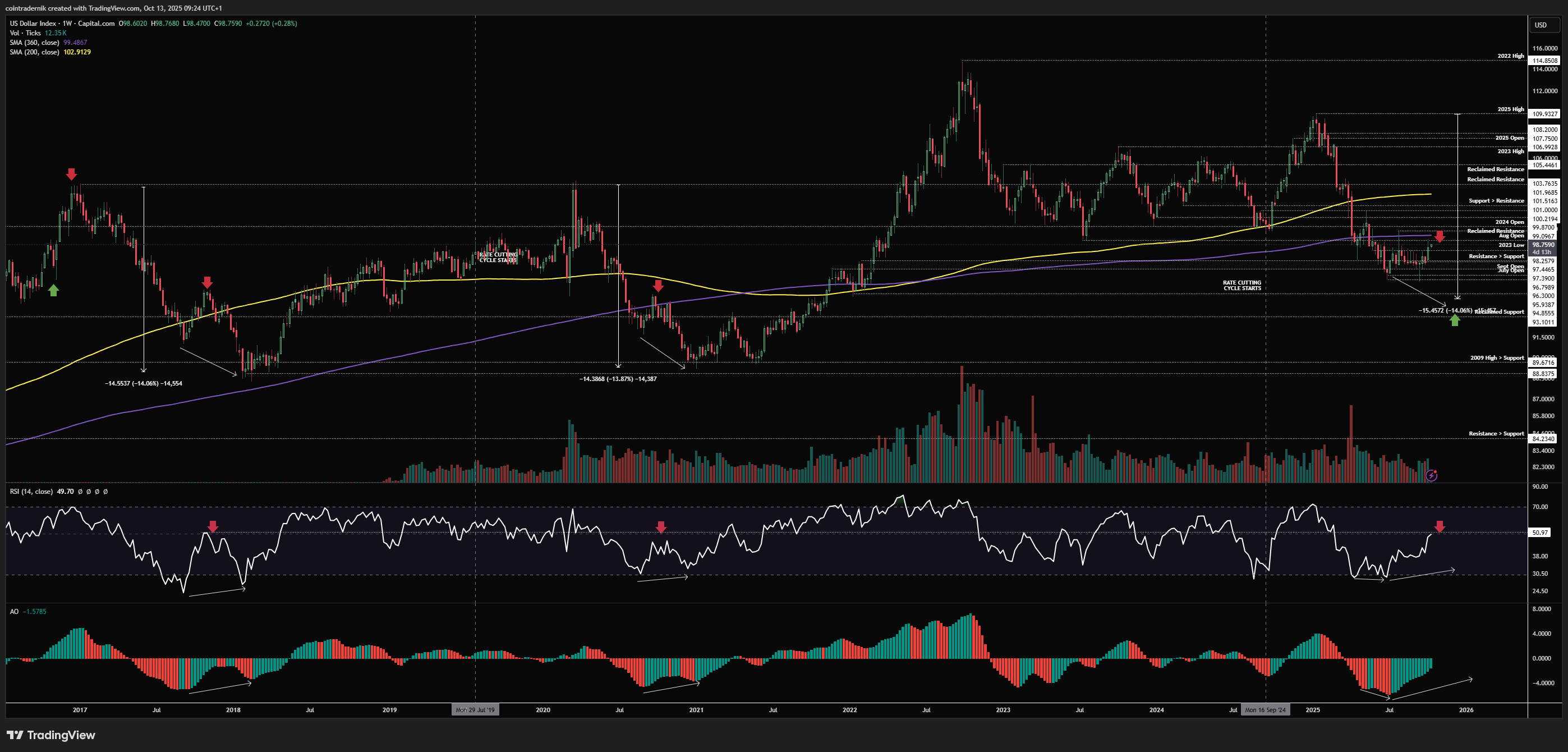Screen dimensions: 1568x752
Task: Click the rightmost red arrow in RSI pane
Action: [1440, 527]
